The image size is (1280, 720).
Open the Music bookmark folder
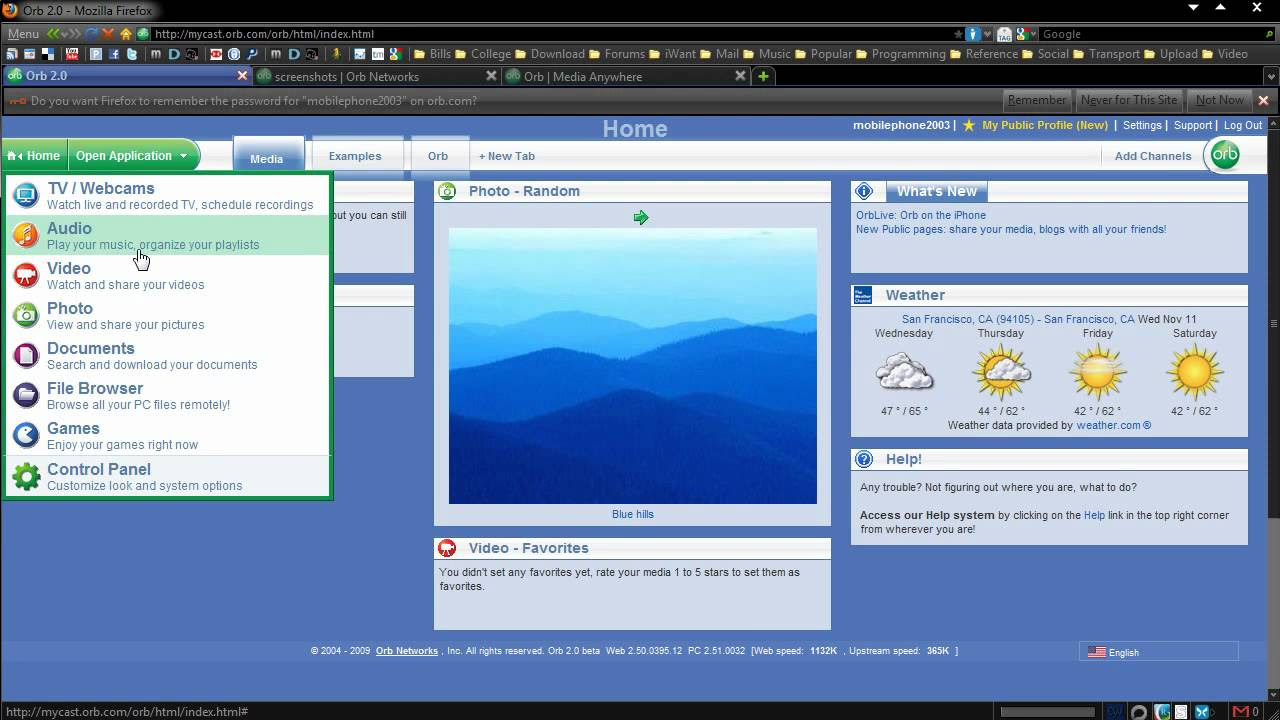(x=766, y=54)
